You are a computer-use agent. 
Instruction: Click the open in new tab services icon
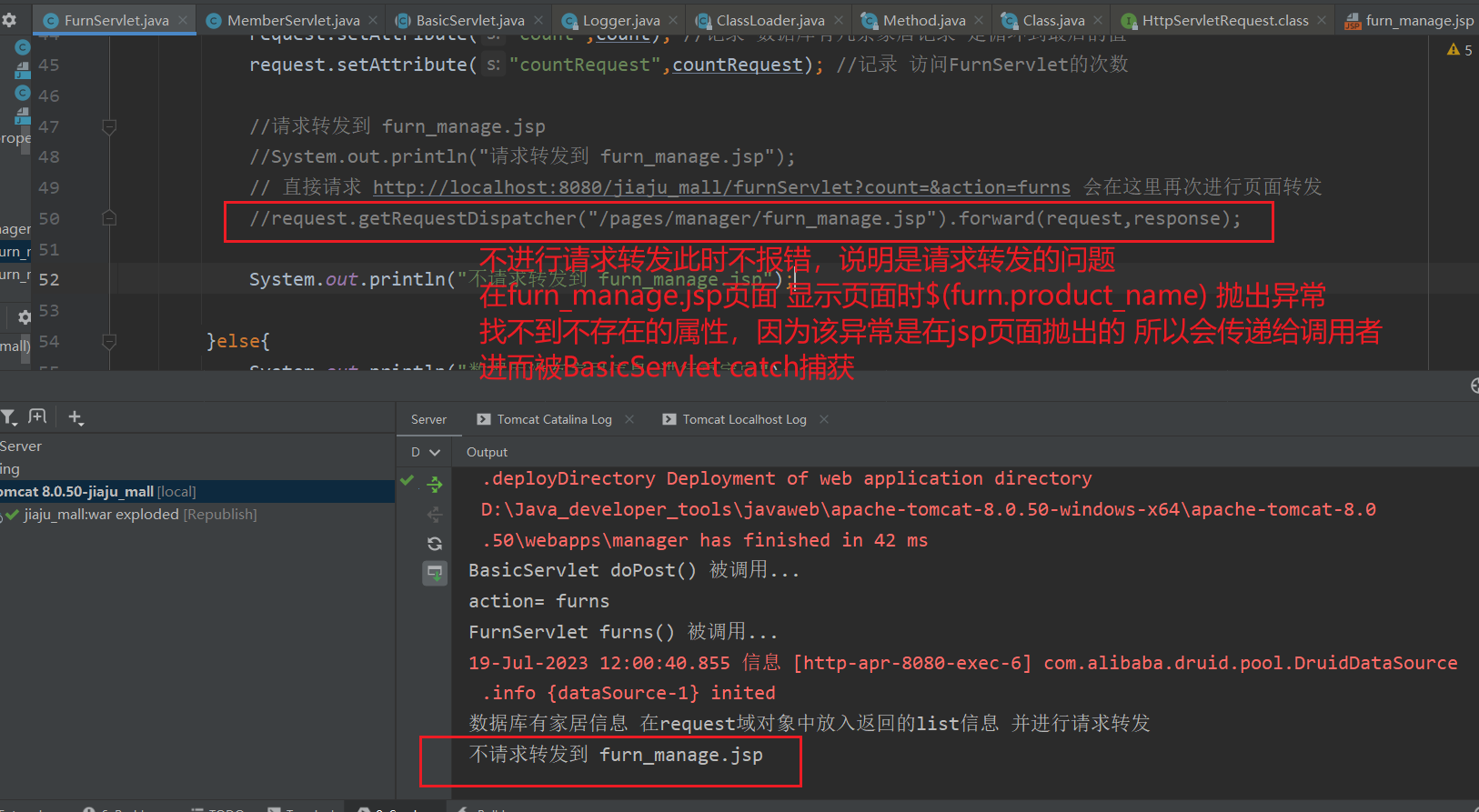[x=37, y=416]
